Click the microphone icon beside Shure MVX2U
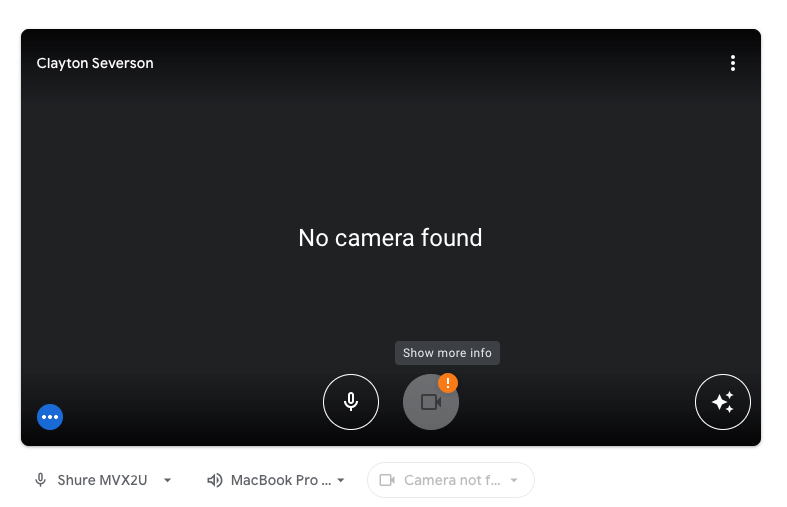 tap(41, 480)
